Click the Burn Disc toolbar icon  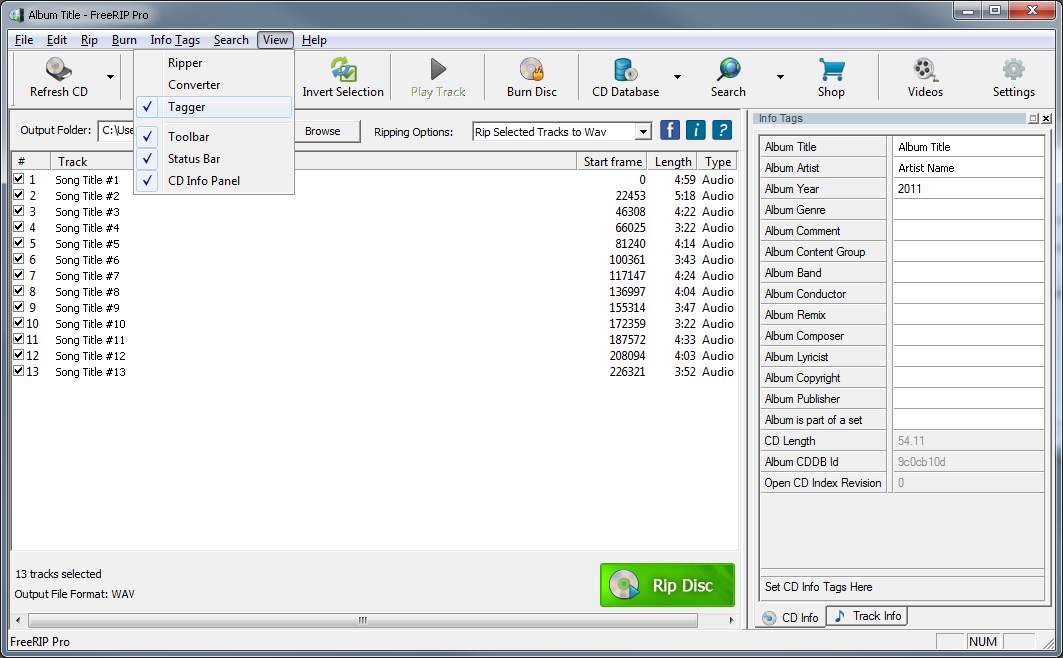coord(532,69)
